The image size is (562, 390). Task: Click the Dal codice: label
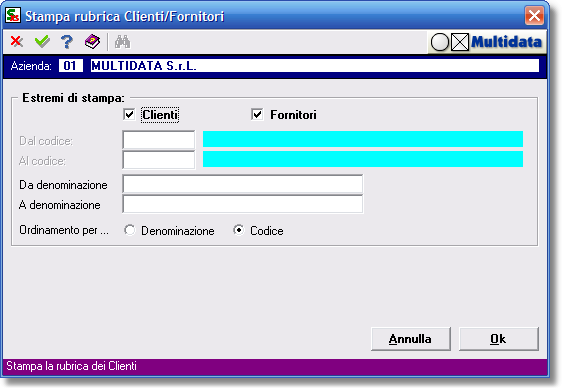pos(46,141)
